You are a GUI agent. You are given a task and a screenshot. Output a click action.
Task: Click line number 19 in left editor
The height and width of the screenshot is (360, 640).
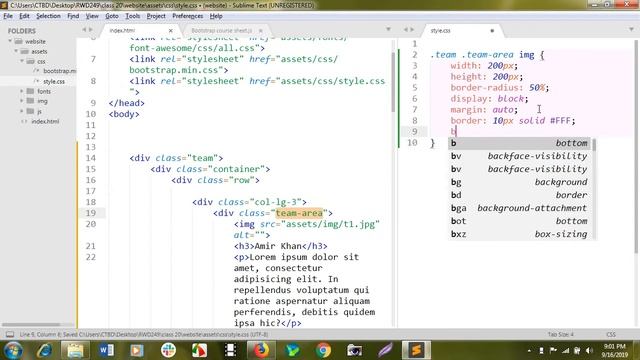coord(91,213)
